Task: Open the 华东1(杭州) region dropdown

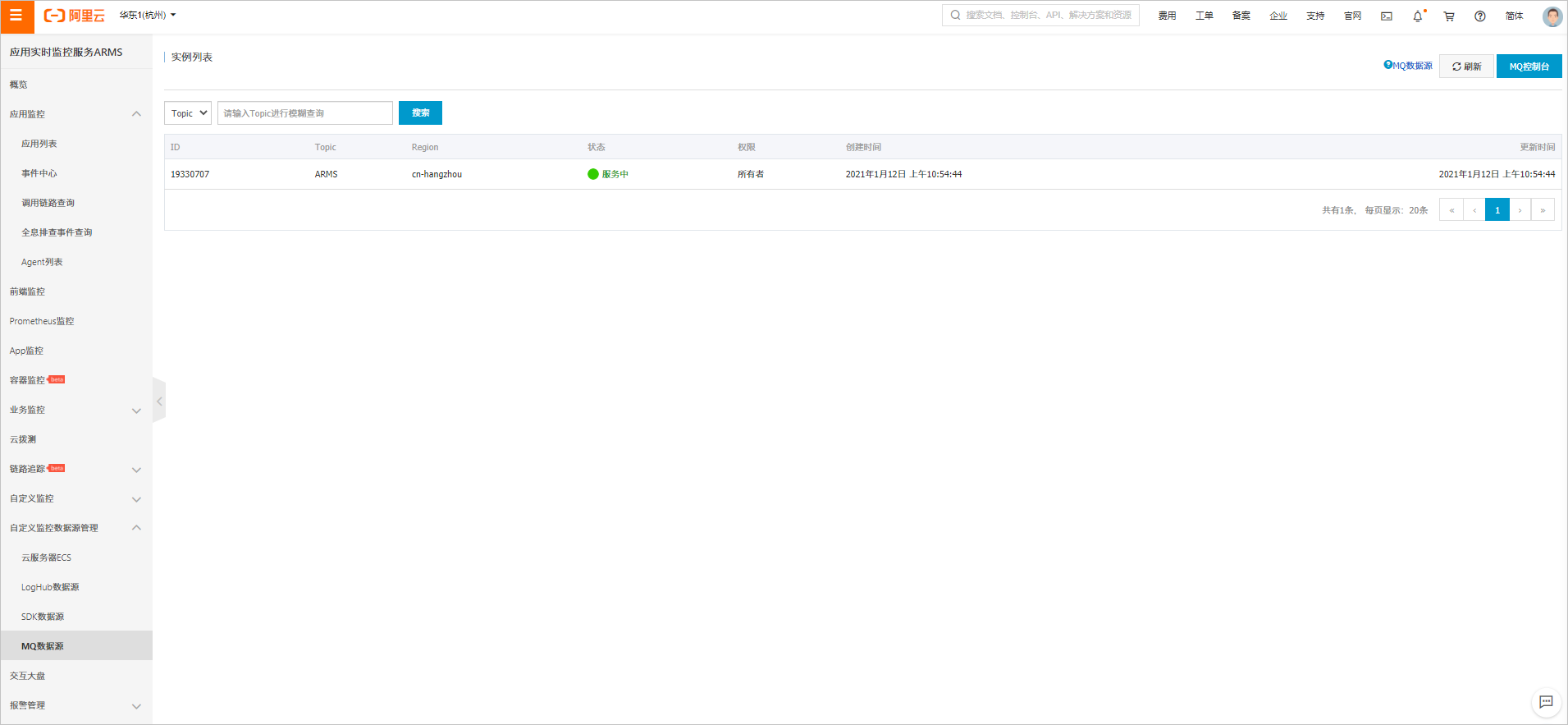Action: tap(148, 15)
